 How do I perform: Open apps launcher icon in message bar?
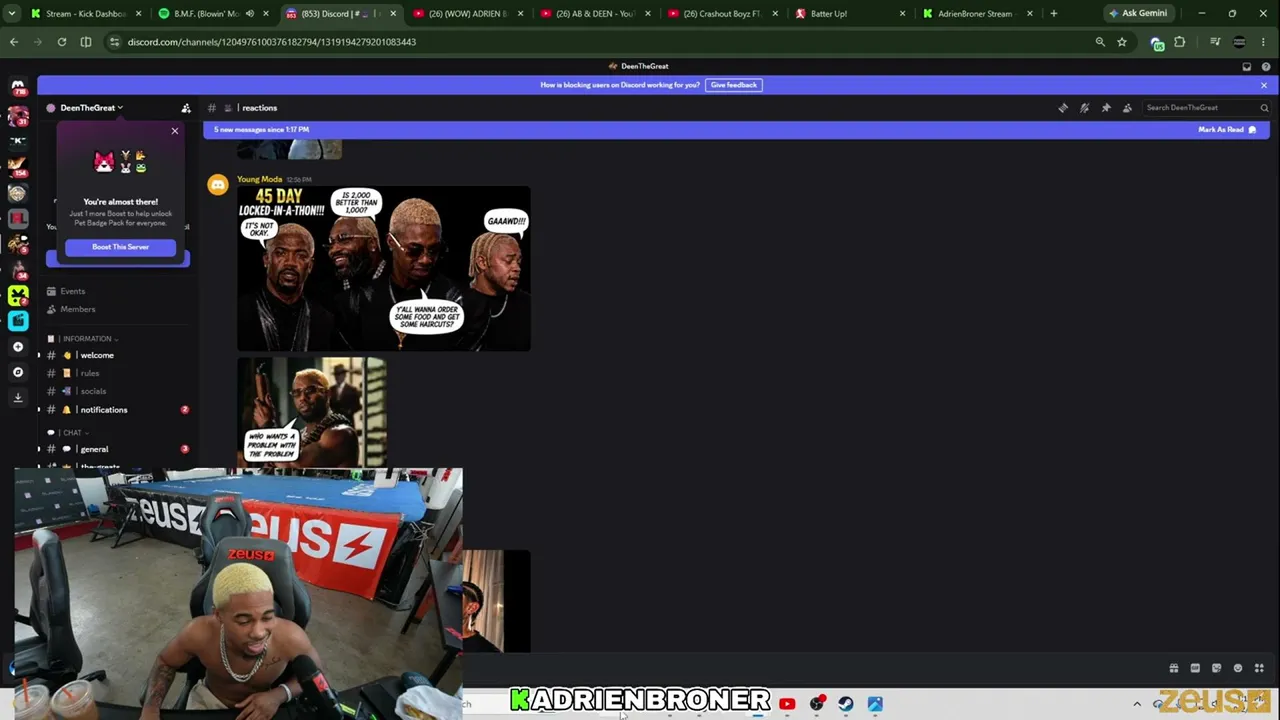(1259, 668)
